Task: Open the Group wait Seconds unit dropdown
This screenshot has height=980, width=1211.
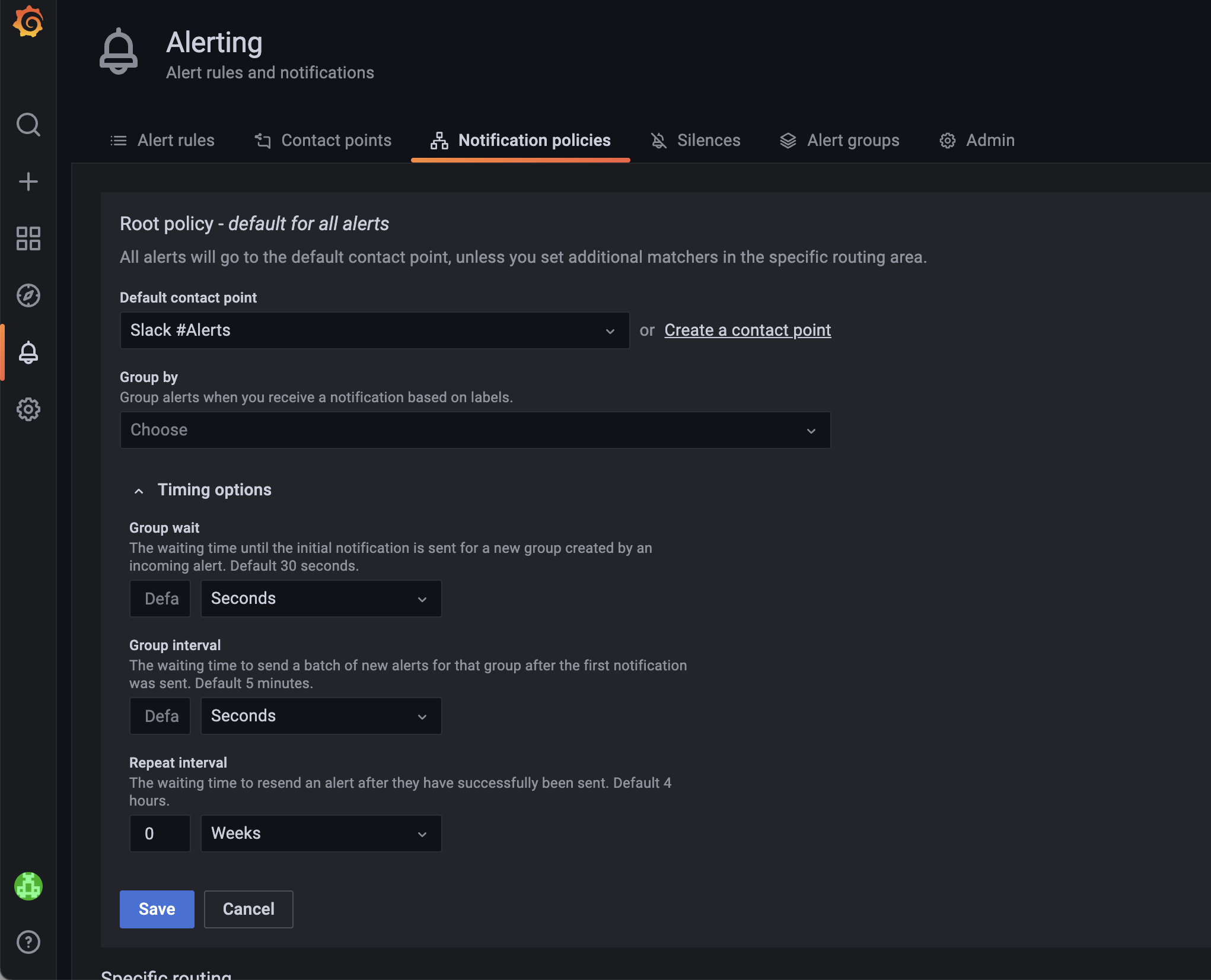Action: [321, 598]
